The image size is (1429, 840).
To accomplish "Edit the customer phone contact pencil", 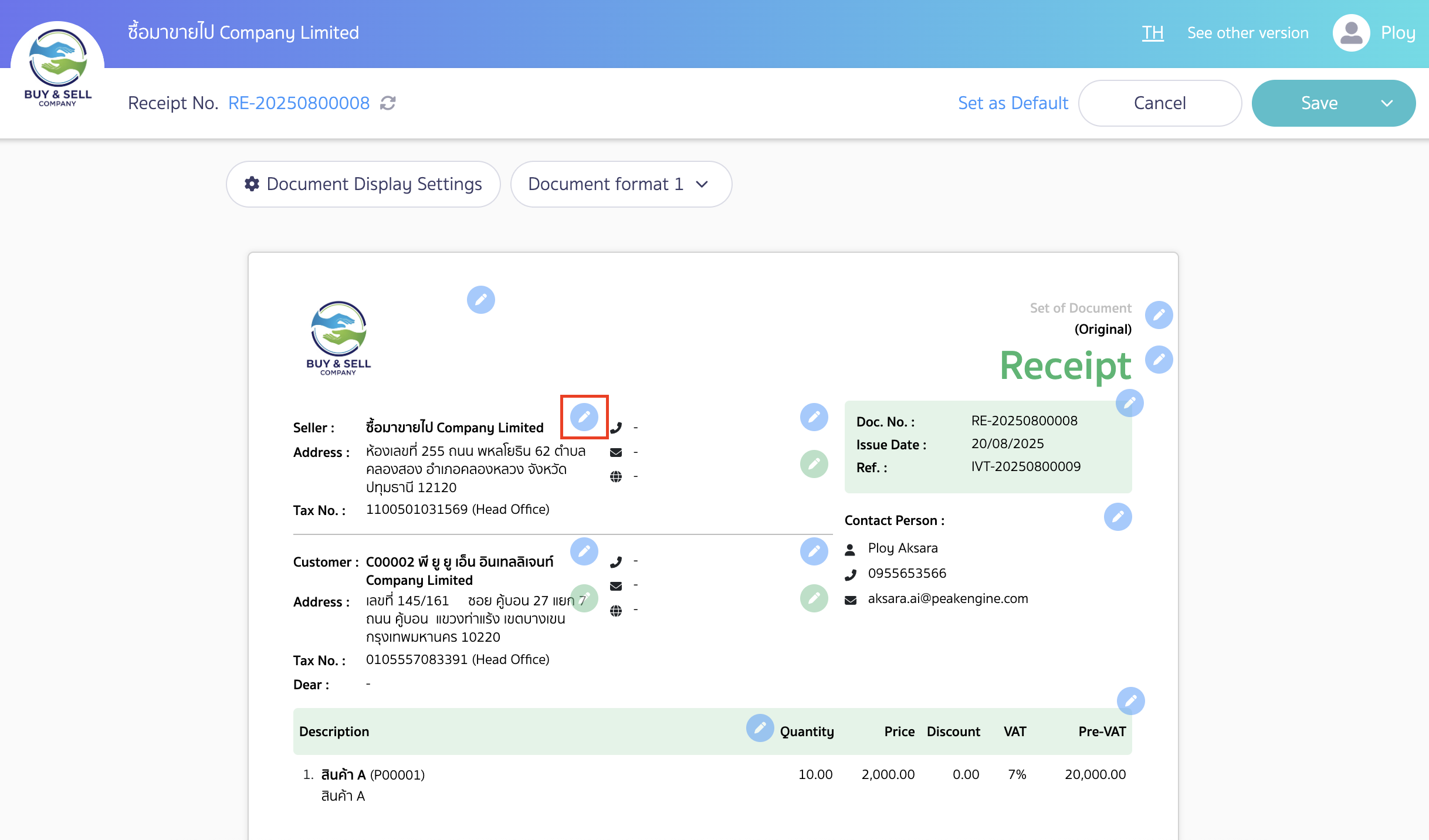I will pos(814,551).
